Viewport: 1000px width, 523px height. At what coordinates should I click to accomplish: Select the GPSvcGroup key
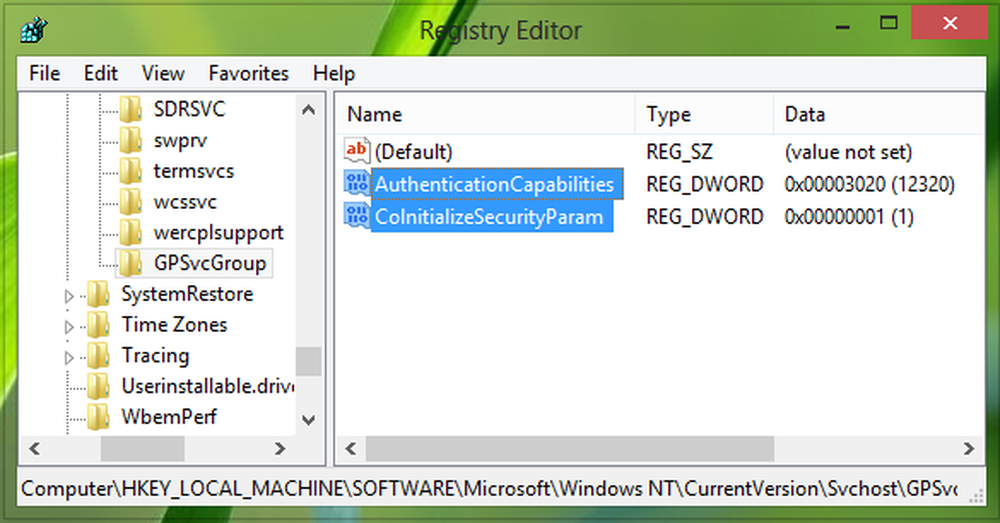(x=210, y=263)
